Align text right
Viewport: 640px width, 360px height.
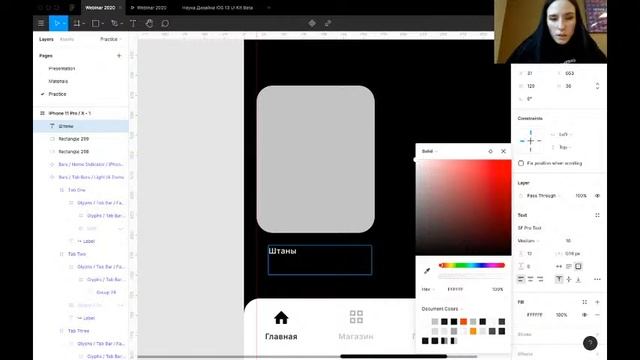pos(540,279)
